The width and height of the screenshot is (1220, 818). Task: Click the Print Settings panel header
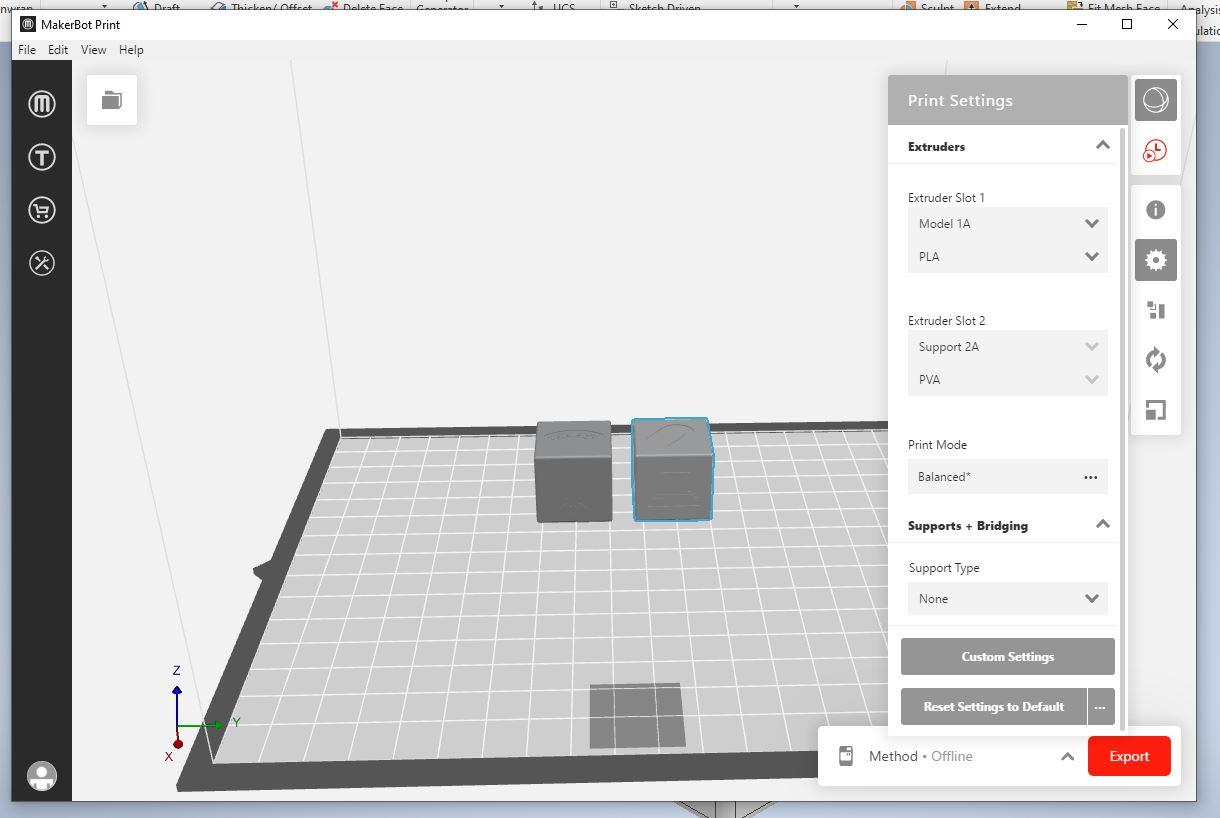(1007, 100)
